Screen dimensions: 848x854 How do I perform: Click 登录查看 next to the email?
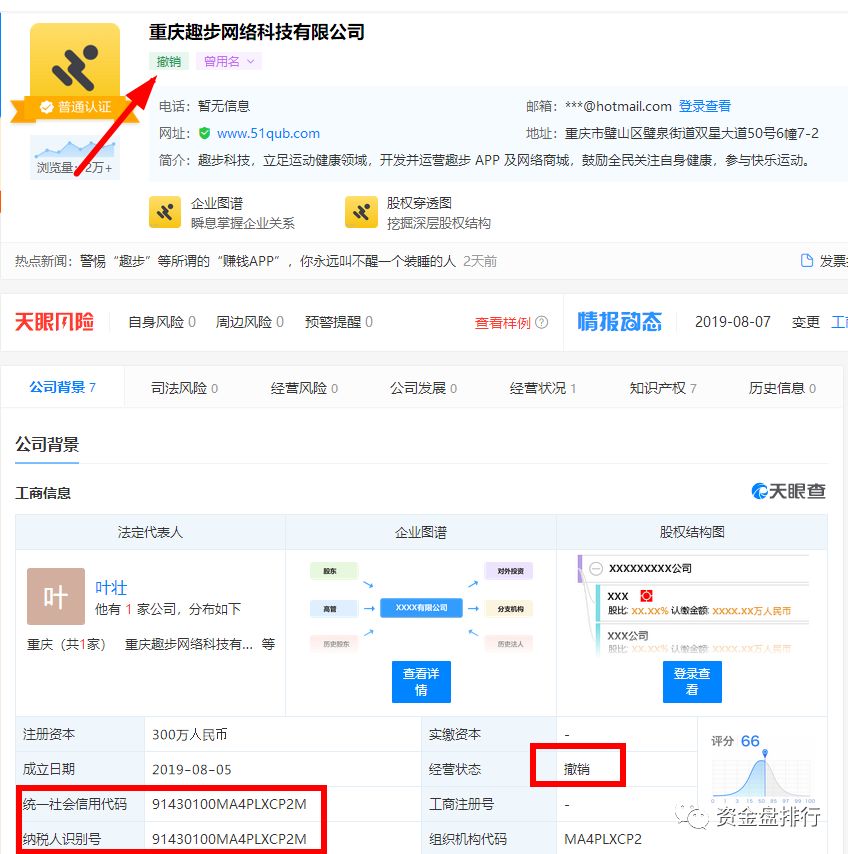point(705,106)
